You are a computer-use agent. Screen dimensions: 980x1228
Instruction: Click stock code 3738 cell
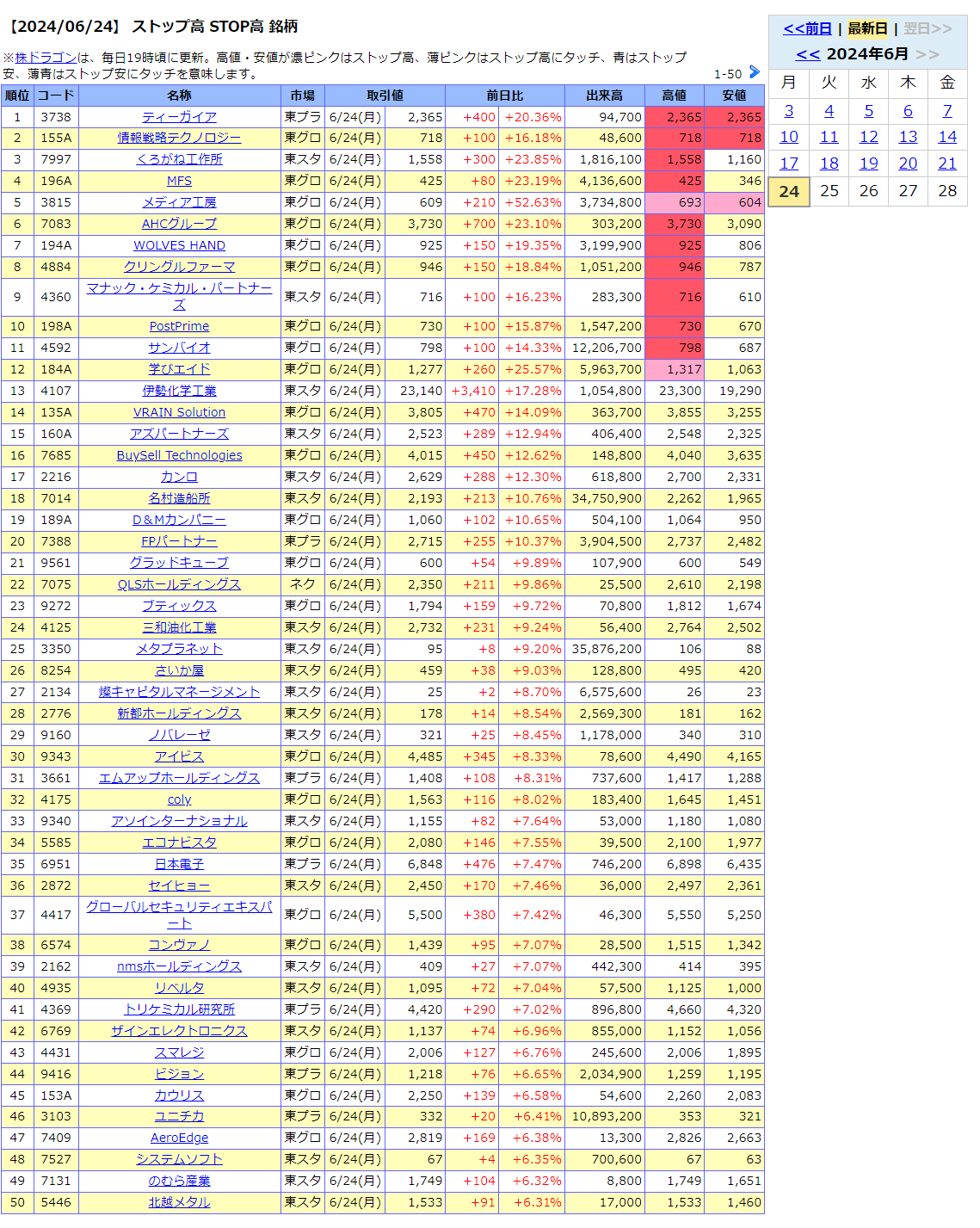click(x=56, y=117)
